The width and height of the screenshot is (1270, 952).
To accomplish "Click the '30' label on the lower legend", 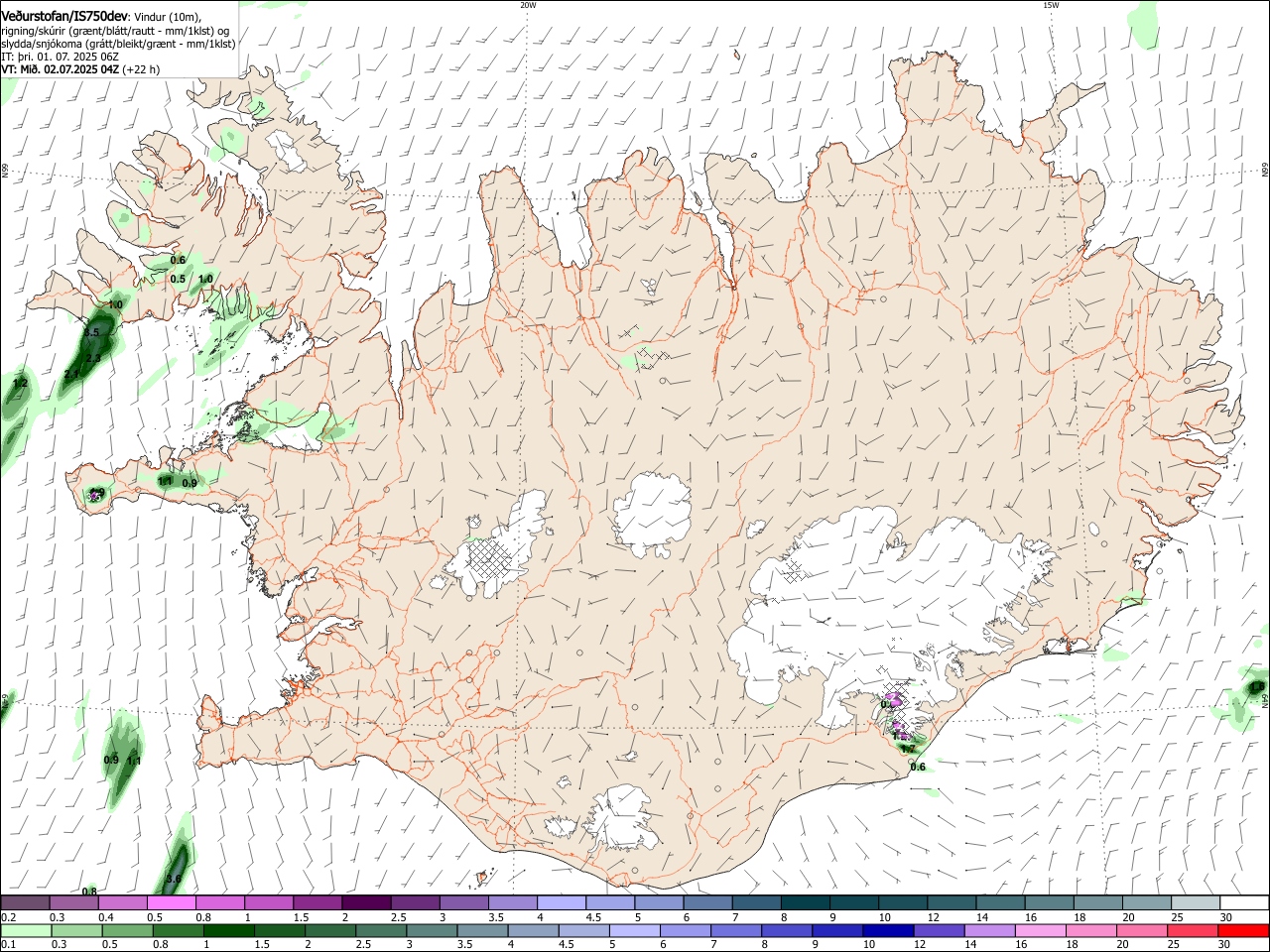I will [1226, 945].
